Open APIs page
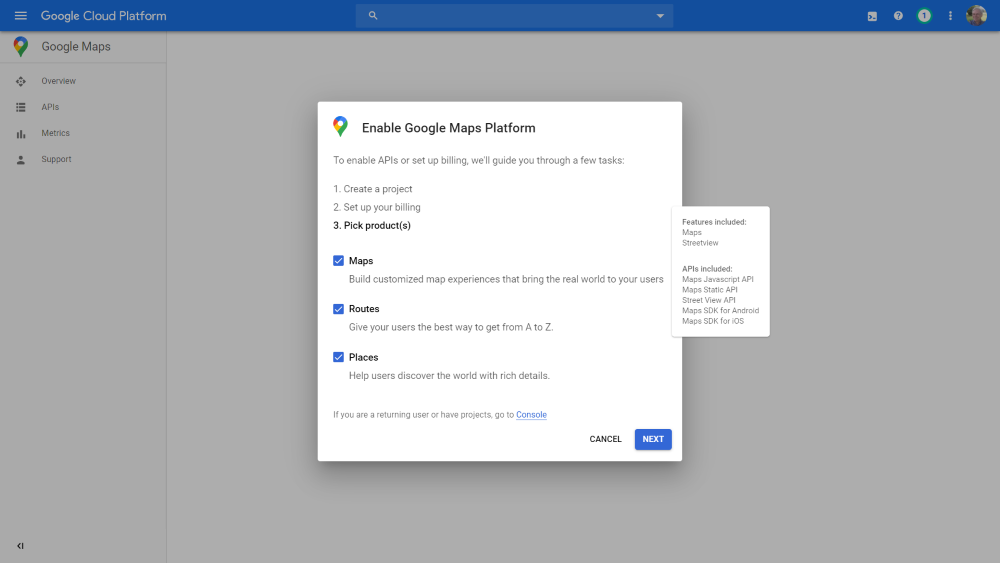1000x563 pixels. pos(50,107)
